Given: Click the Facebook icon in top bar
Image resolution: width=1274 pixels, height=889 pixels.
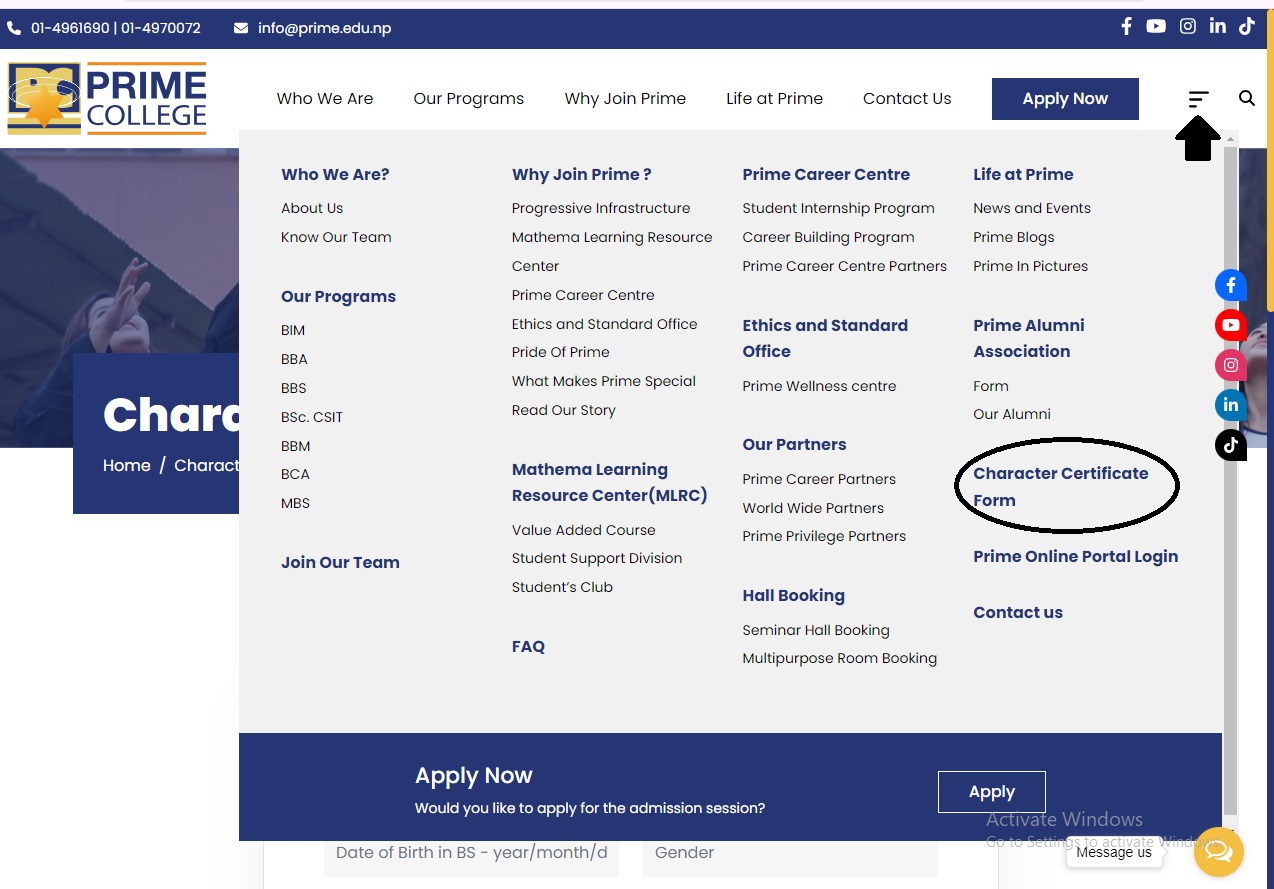Looking at the screenshot, I should 1126,27.
